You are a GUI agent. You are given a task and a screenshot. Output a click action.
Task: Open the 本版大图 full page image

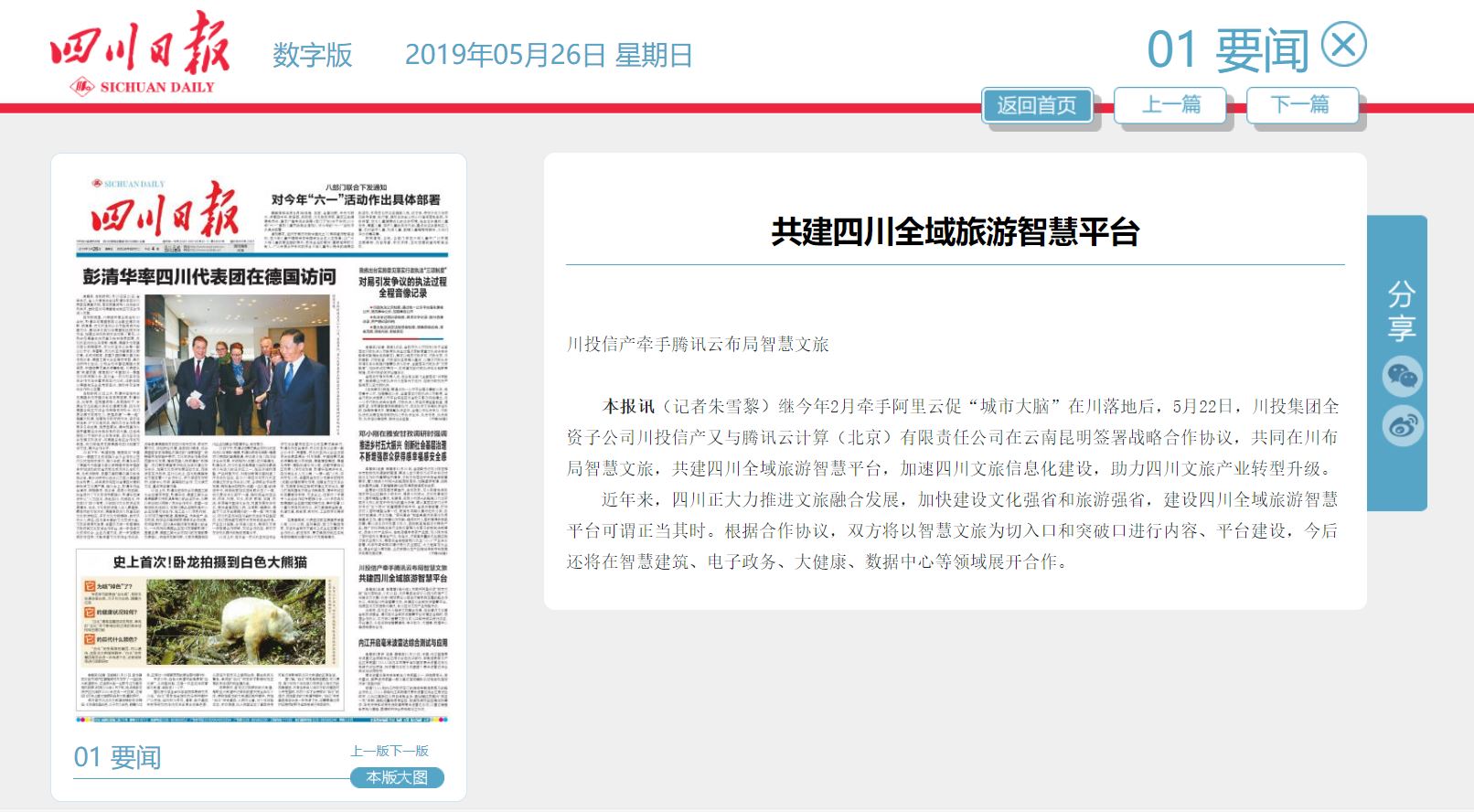pos(397,777)
